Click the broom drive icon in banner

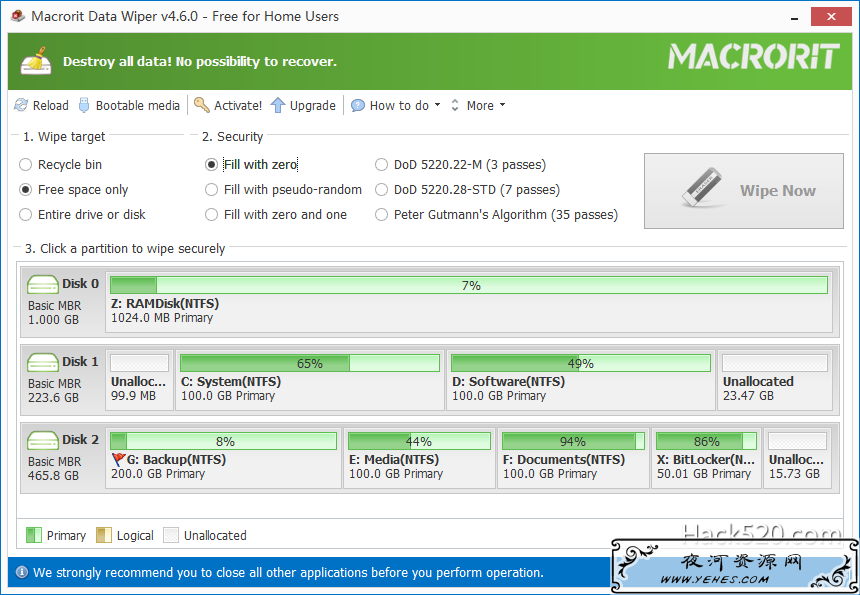(36, 61)
